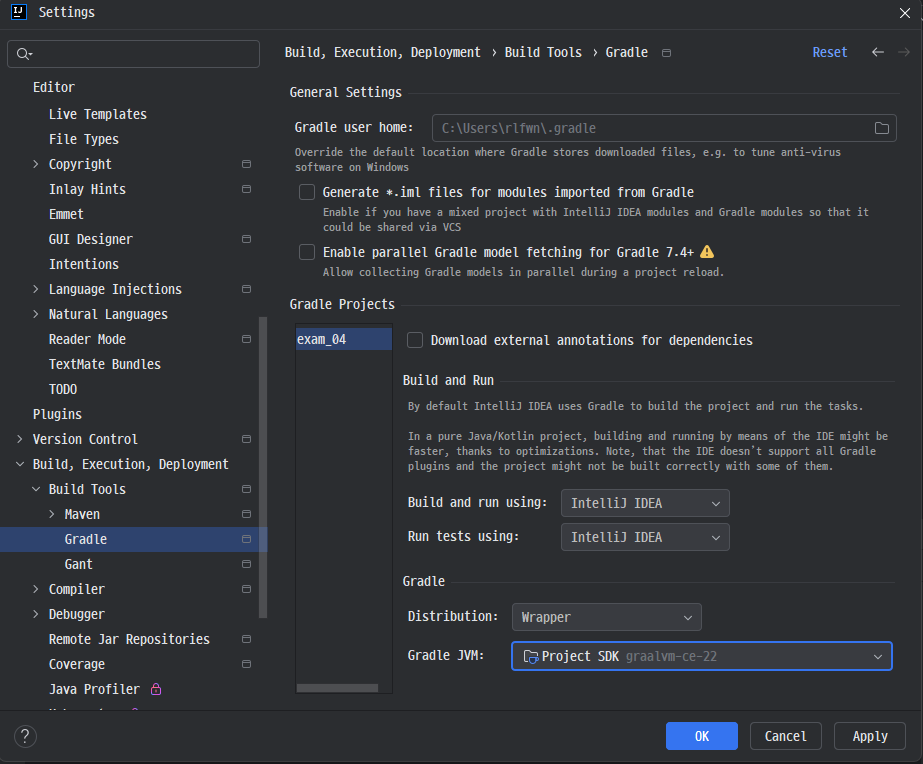Click the search magnifier icon
The height and width of the screenshot is (764, 923).
(x=24, y=54)
